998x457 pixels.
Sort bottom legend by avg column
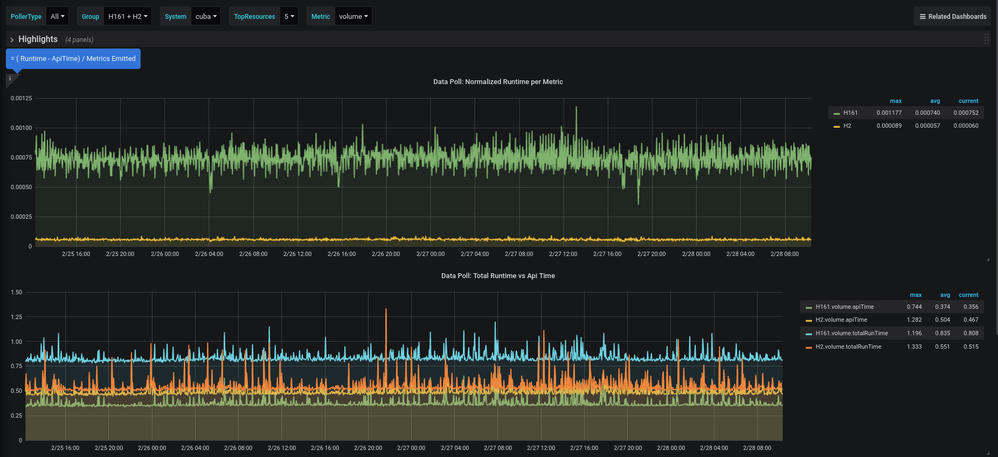[945, 295]
